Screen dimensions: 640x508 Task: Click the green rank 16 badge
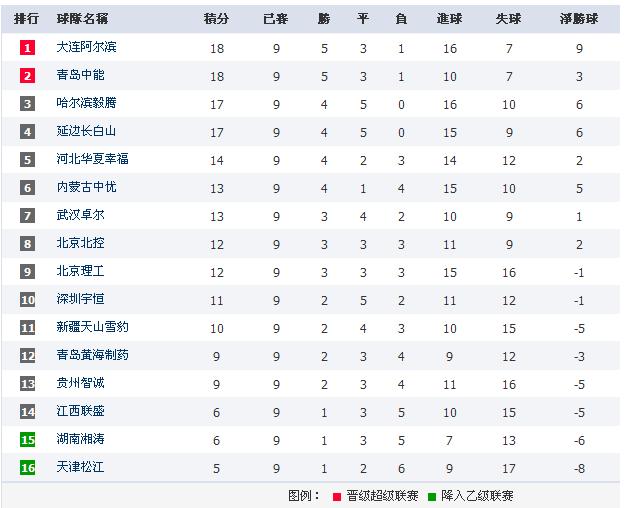click(x=27, y=468)
